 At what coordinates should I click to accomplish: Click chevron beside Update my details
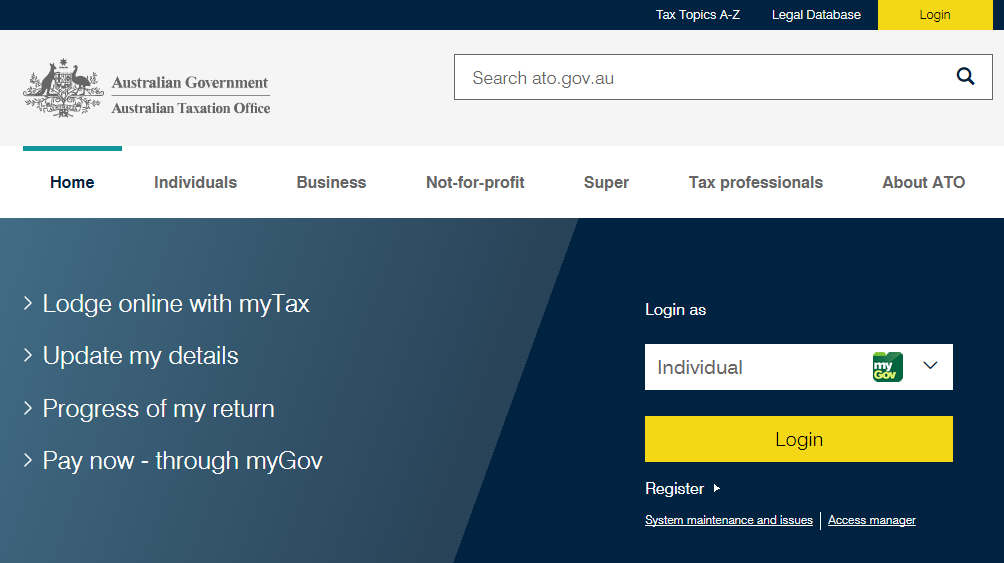28,355
